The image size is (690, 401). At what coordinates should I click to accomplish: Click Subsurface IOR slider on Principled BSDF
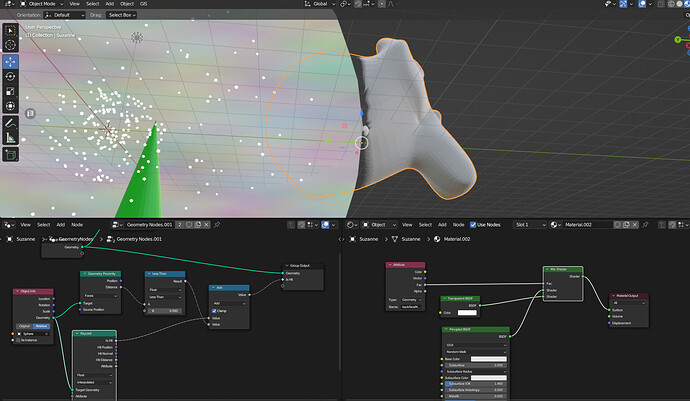(x=475, y=383)
